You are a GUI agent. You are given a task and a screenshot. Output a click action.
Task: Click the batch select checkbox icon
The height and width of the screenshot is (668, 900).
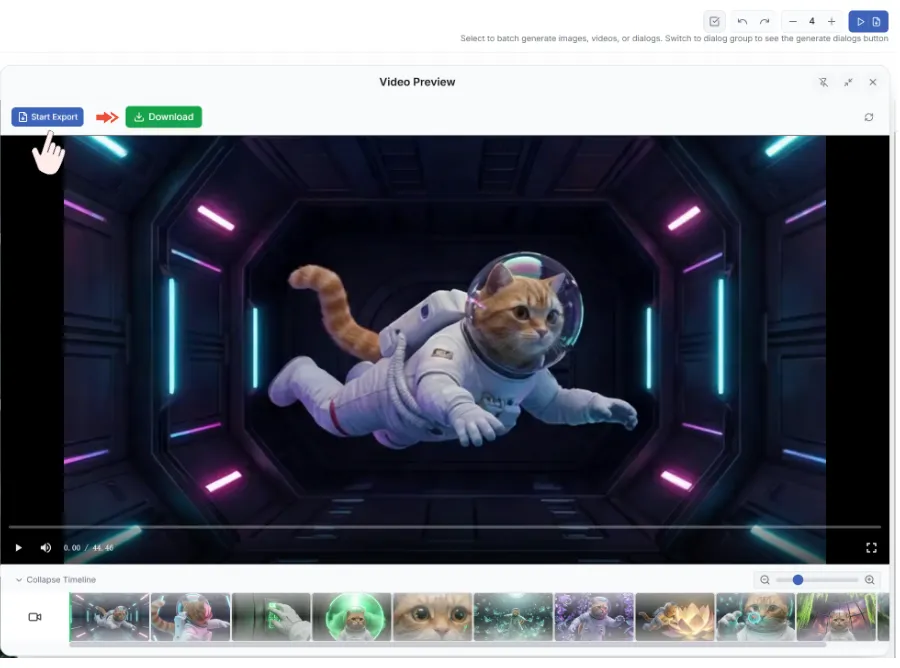coord(714,21)
